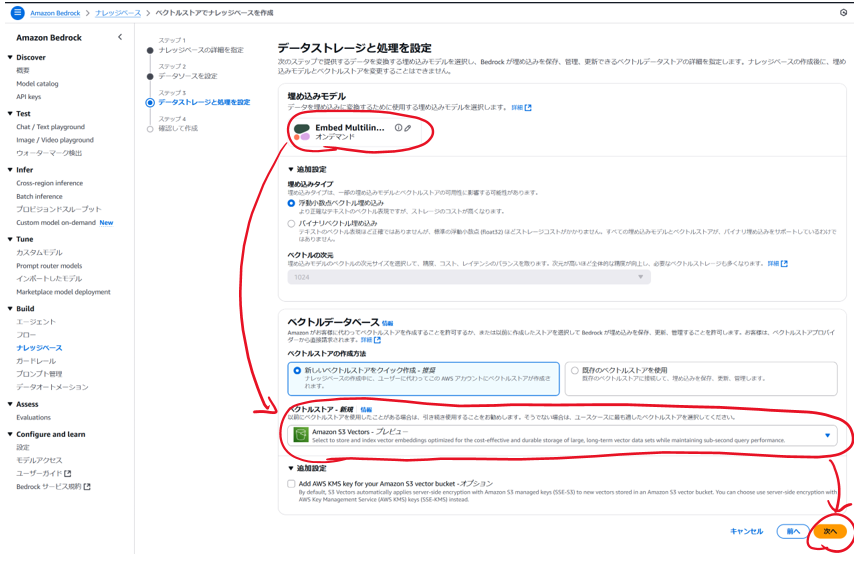Open Model catalog in the sidebar
Image resolution: width=854 pixels, height=561 pixels.
point(37,83)
